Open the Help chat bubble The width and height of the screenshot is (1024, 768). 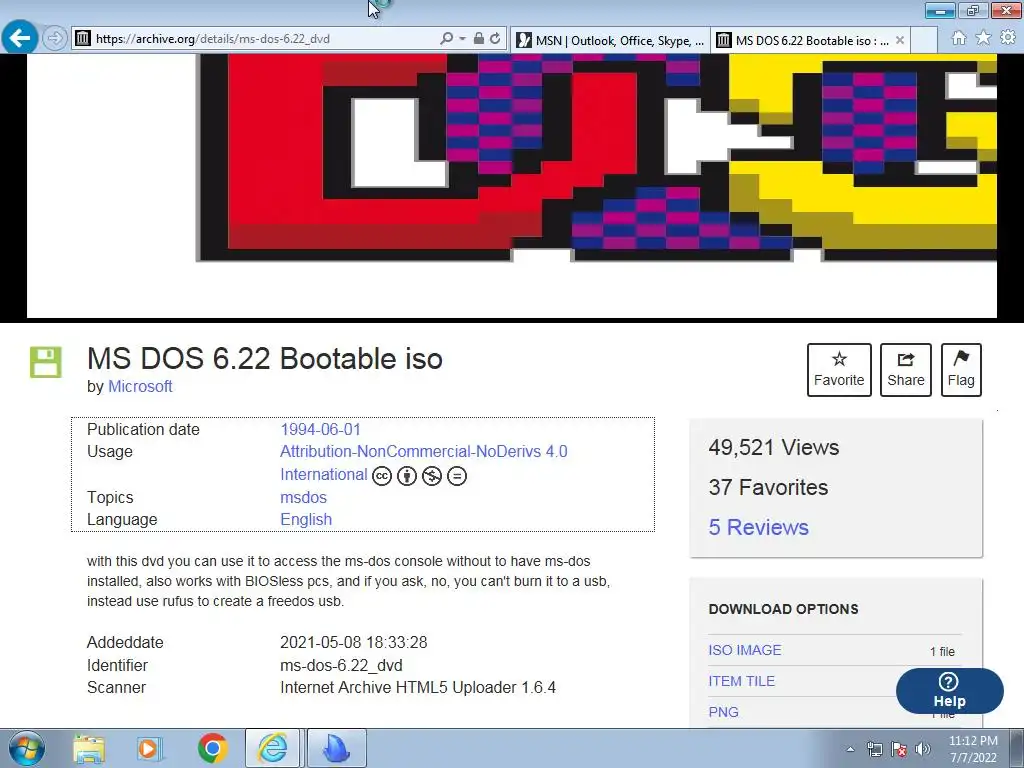[x=950, y=691]
